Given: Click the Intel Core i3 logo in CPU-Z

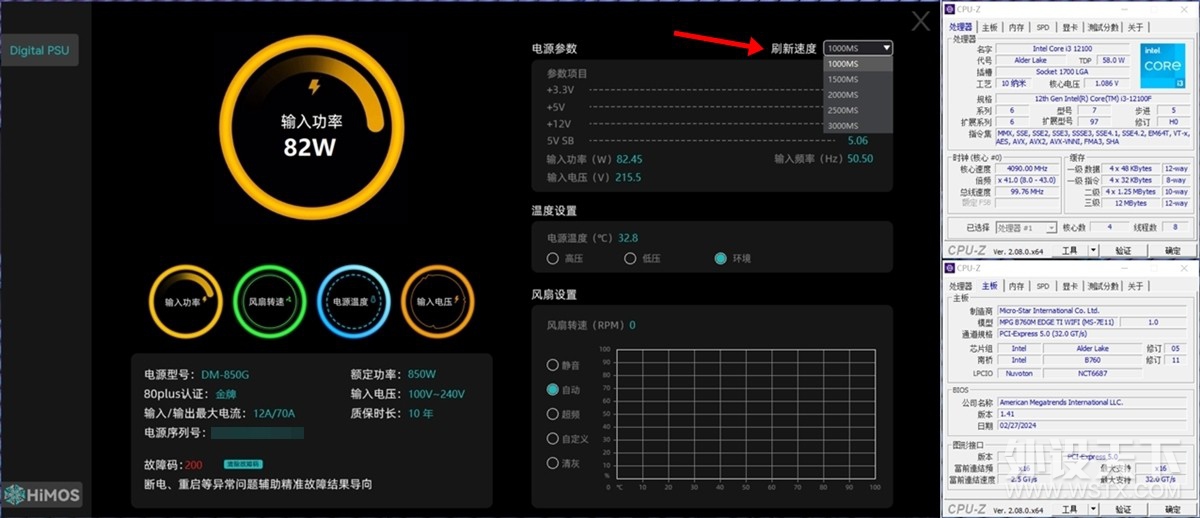Looking at the screenshot, I should 1163,66.
